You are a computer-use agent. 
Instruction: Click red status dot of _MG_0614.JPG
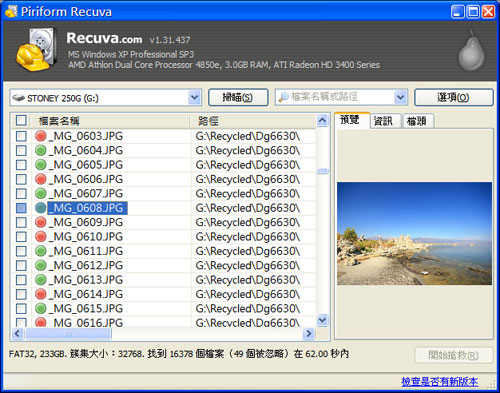41,294
